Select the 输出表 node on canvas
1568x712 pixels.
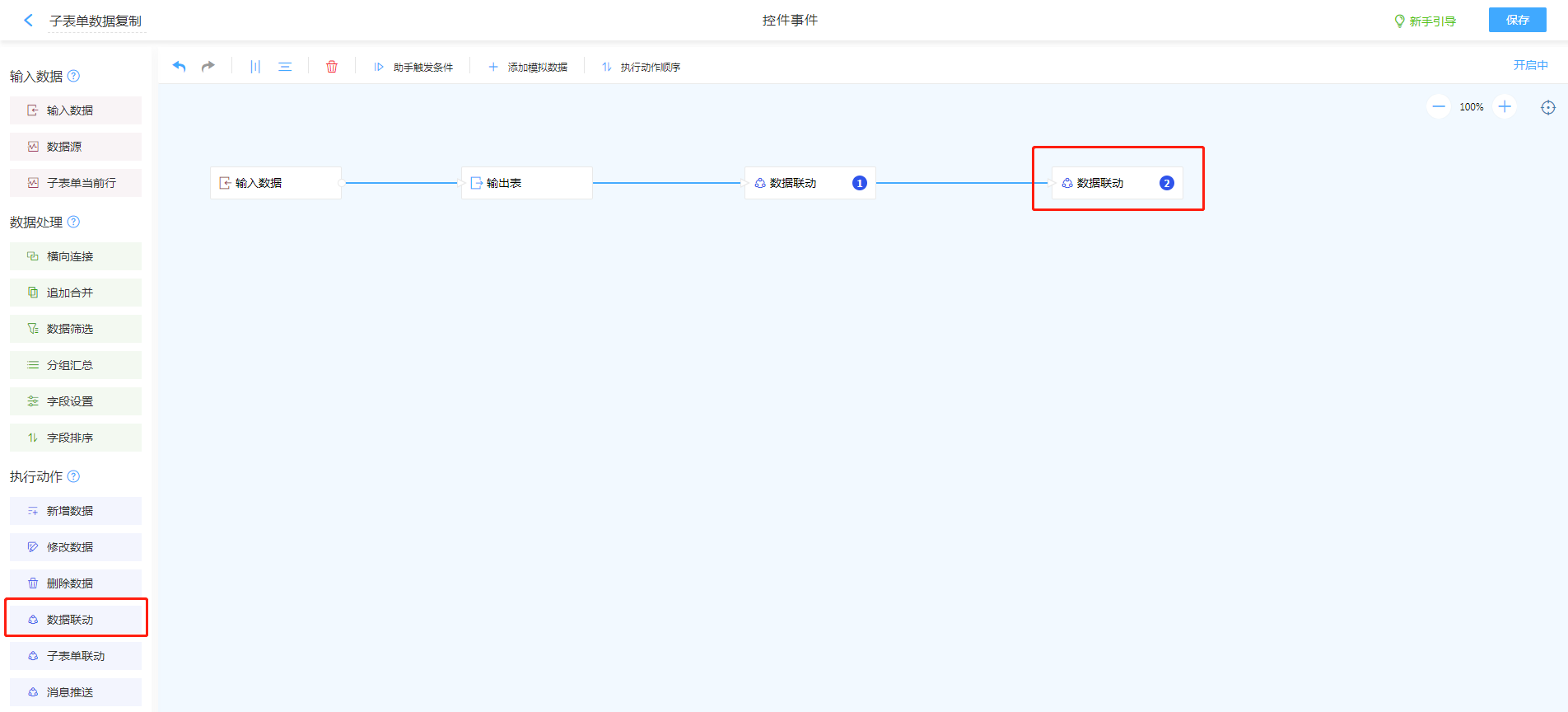(526, 183)
